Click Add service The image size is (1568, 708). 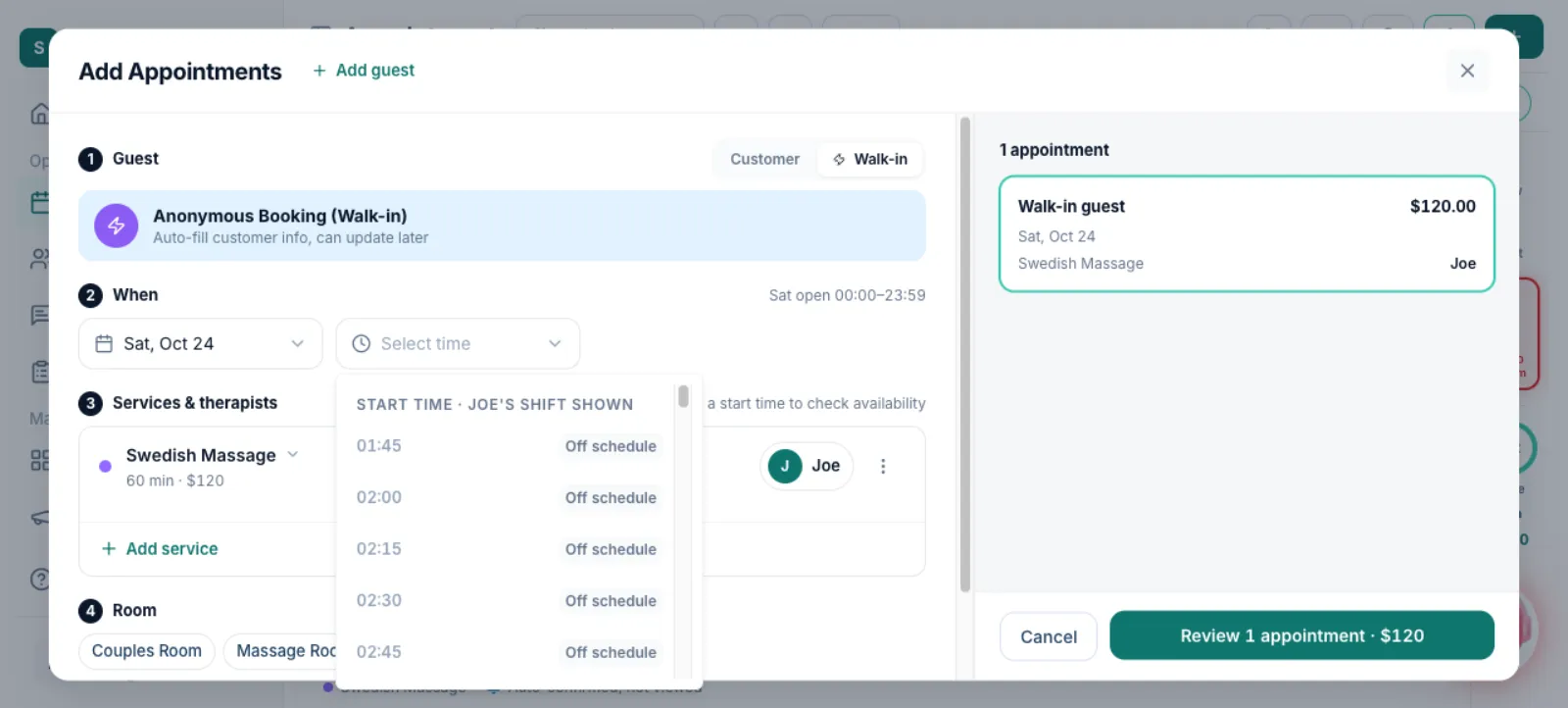pos(160,549)
